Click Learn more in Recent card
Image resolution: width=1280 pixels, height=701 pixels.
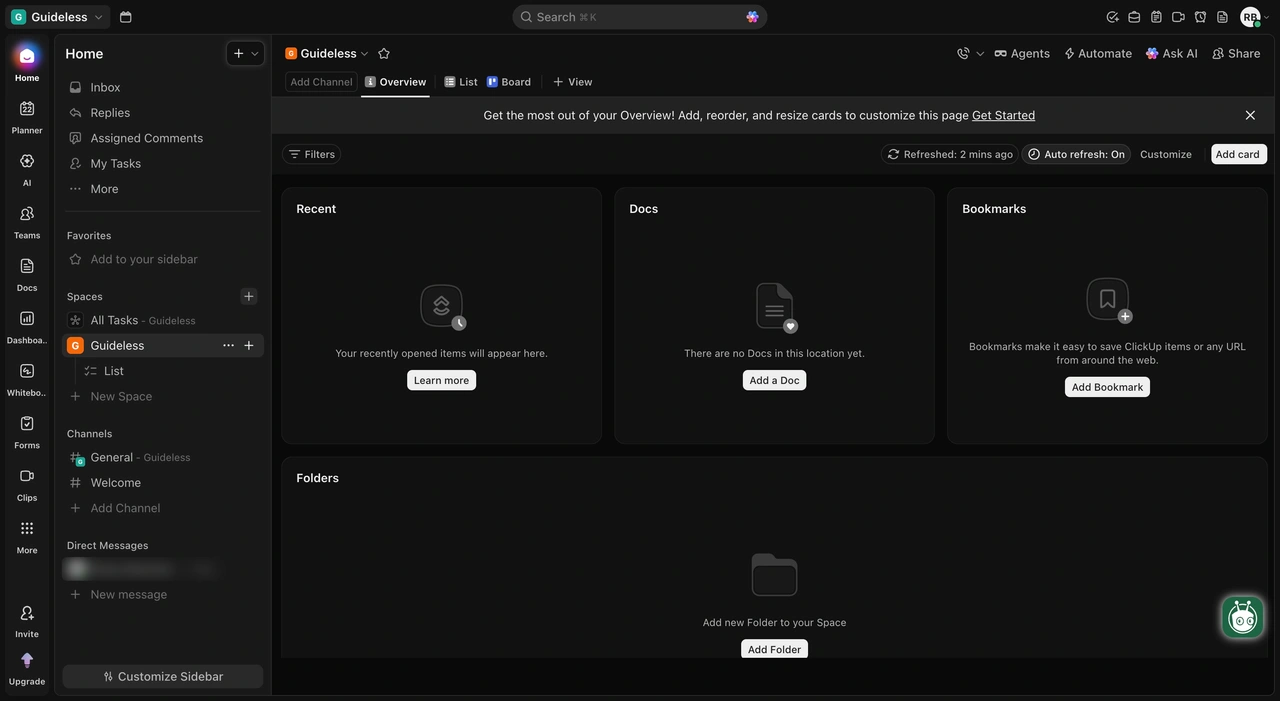pyautogui.click(x=441, y=380)
